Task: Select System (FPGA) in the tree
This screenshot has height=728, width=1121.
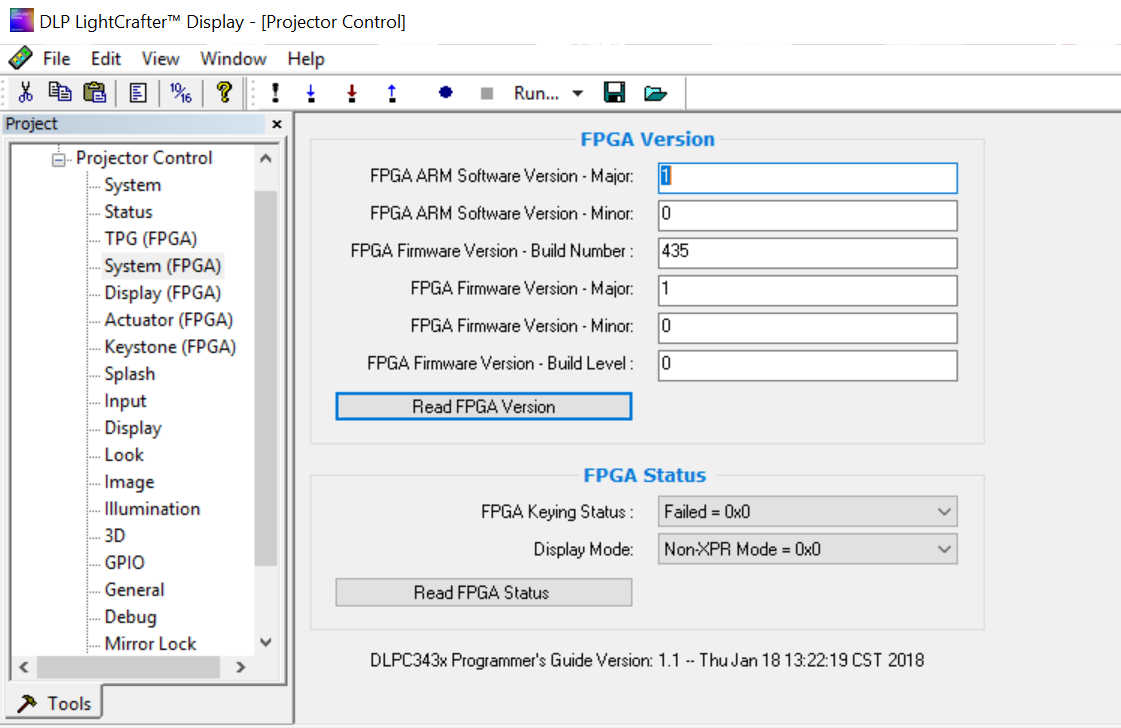Action: (x=162, y=266)
